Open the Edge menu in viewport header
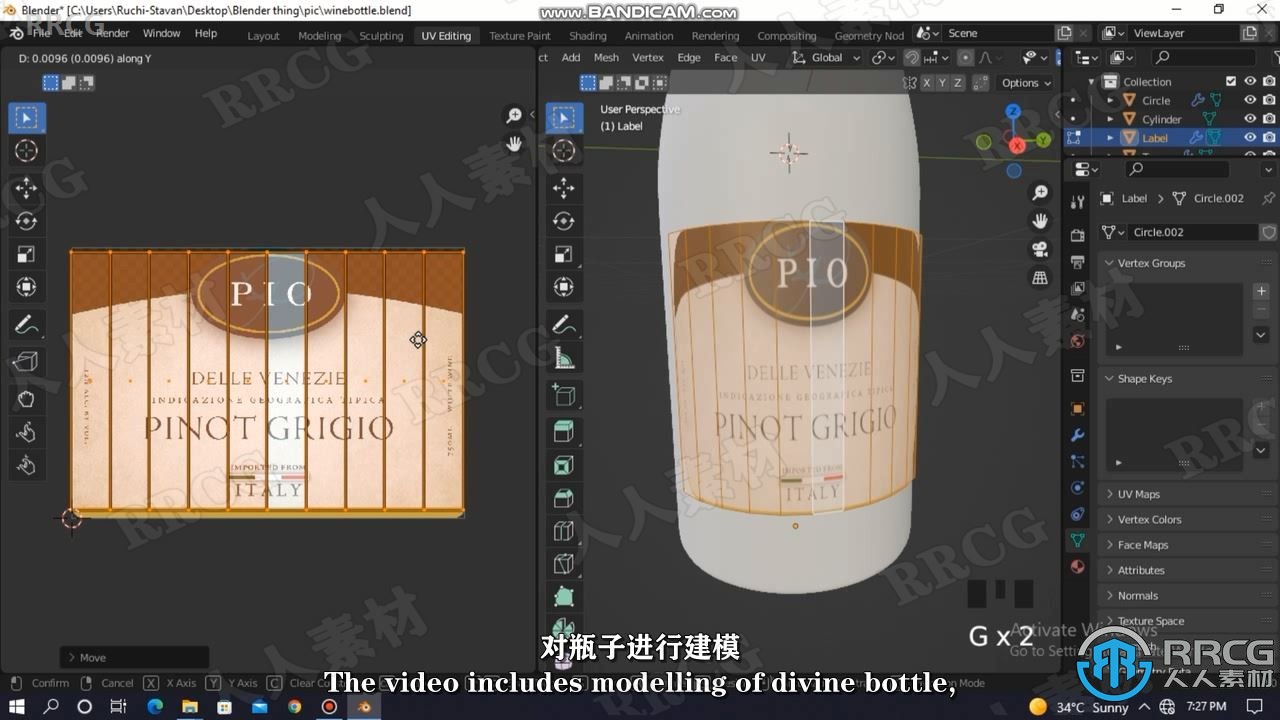This screenshot has width=1280, height=720. coord(689,58)
